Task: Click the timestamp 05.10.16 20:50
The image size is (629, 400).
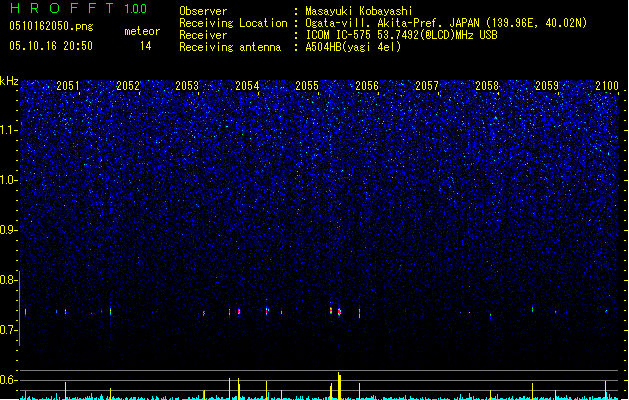Action: pyautogui.click(x=51, y=46)
